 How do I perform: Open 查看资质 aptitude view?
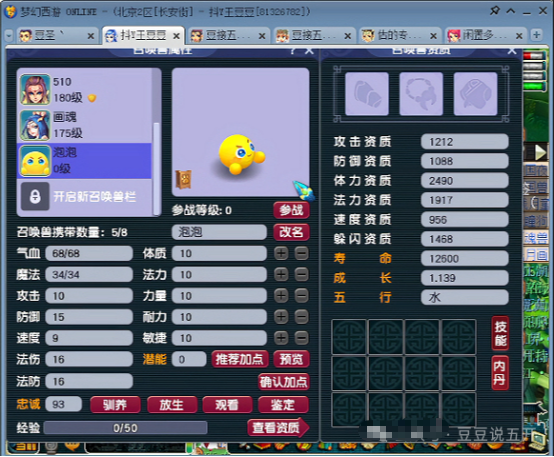pos(278,428)
